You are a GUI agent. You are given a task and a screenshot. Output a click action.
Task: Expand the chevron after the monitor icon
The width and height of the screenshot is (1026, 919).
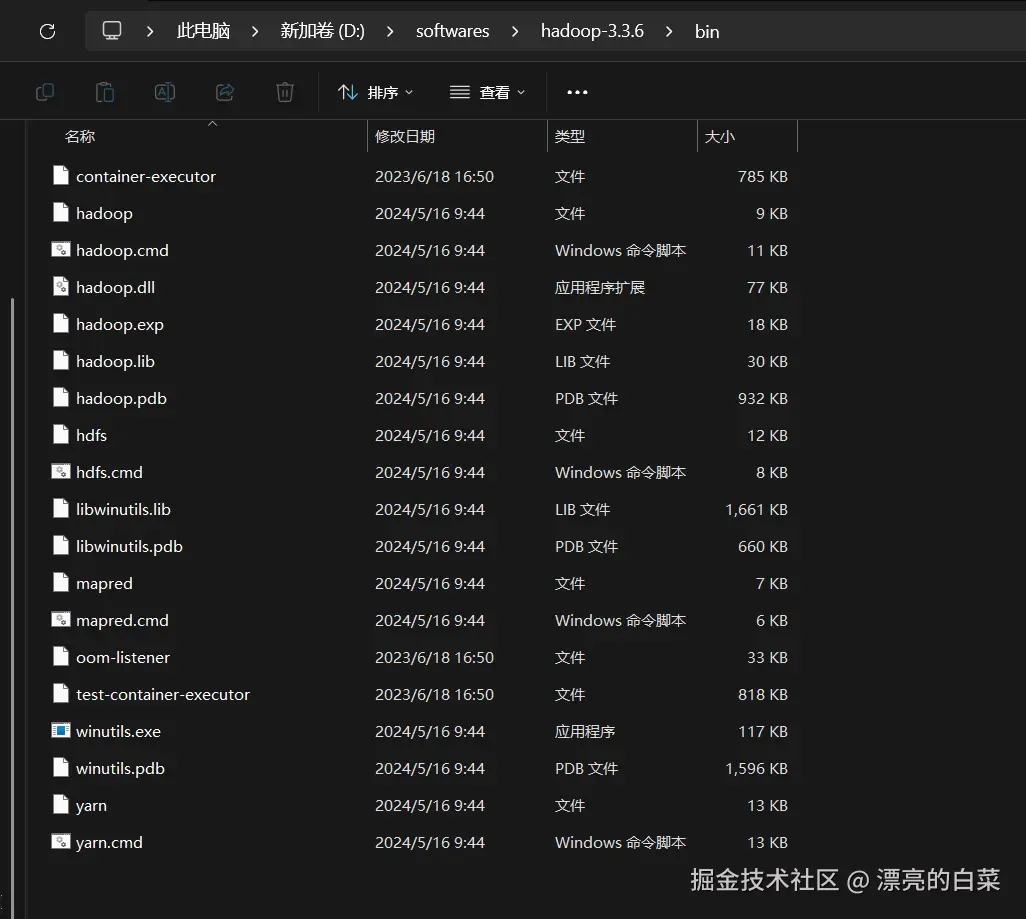point(150,31)
